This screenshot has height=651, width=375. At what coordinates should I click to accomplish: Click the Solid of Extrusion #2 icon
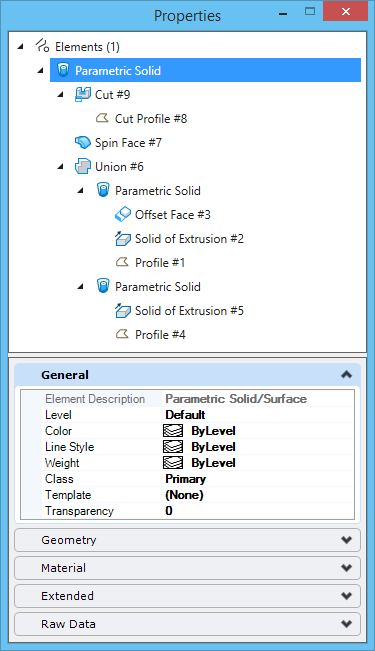pos(123,238)
